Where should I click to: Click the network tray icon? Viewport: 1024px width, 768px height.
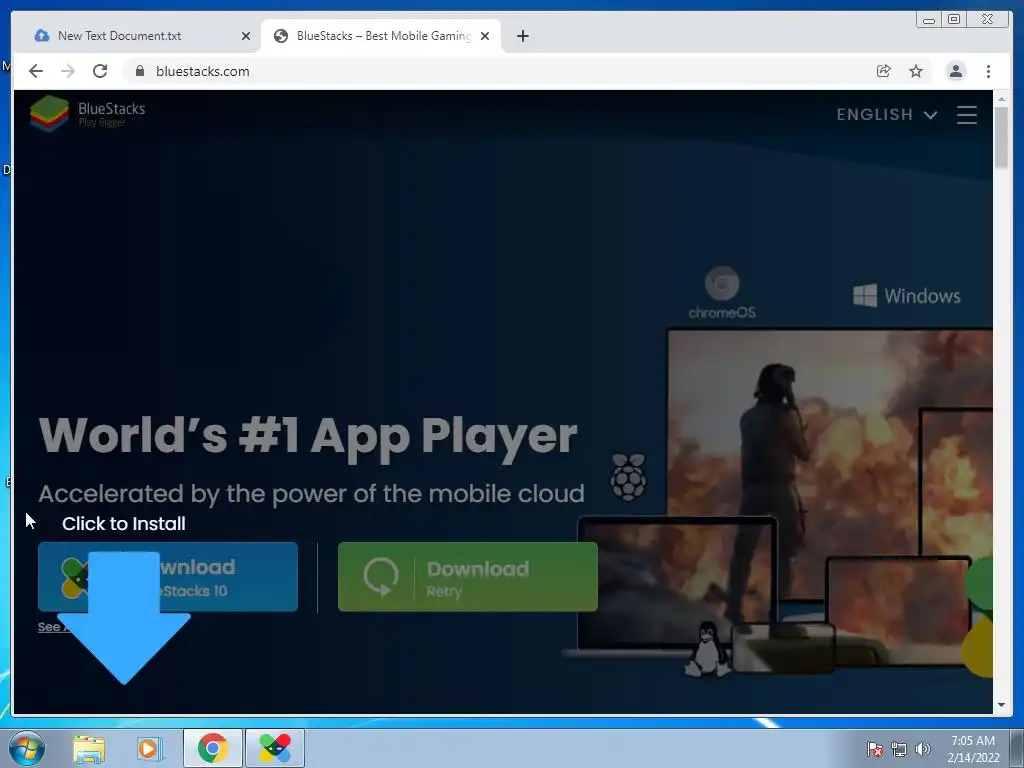(899, 749)
